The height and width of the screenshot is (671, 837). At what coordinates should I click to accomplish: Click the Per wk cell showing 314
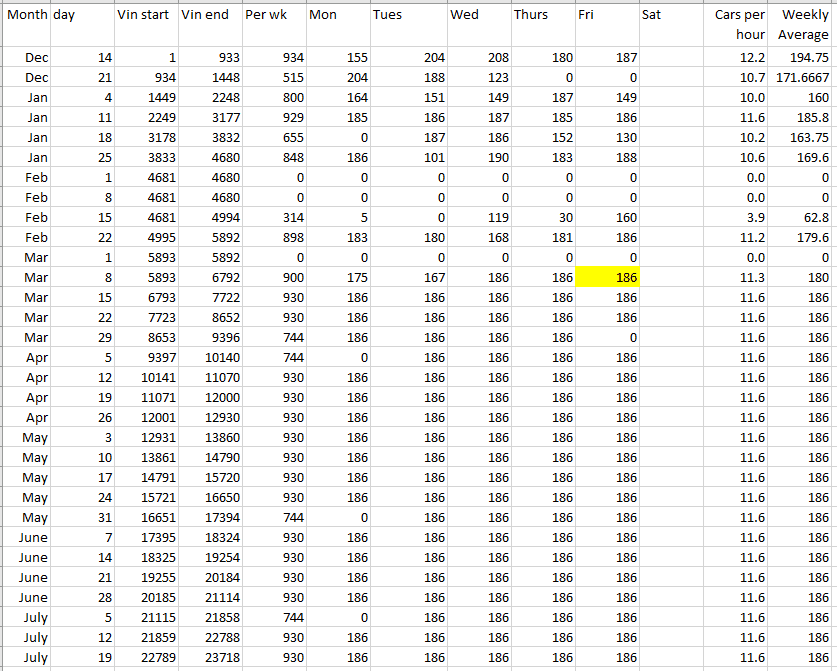point(273,218)
